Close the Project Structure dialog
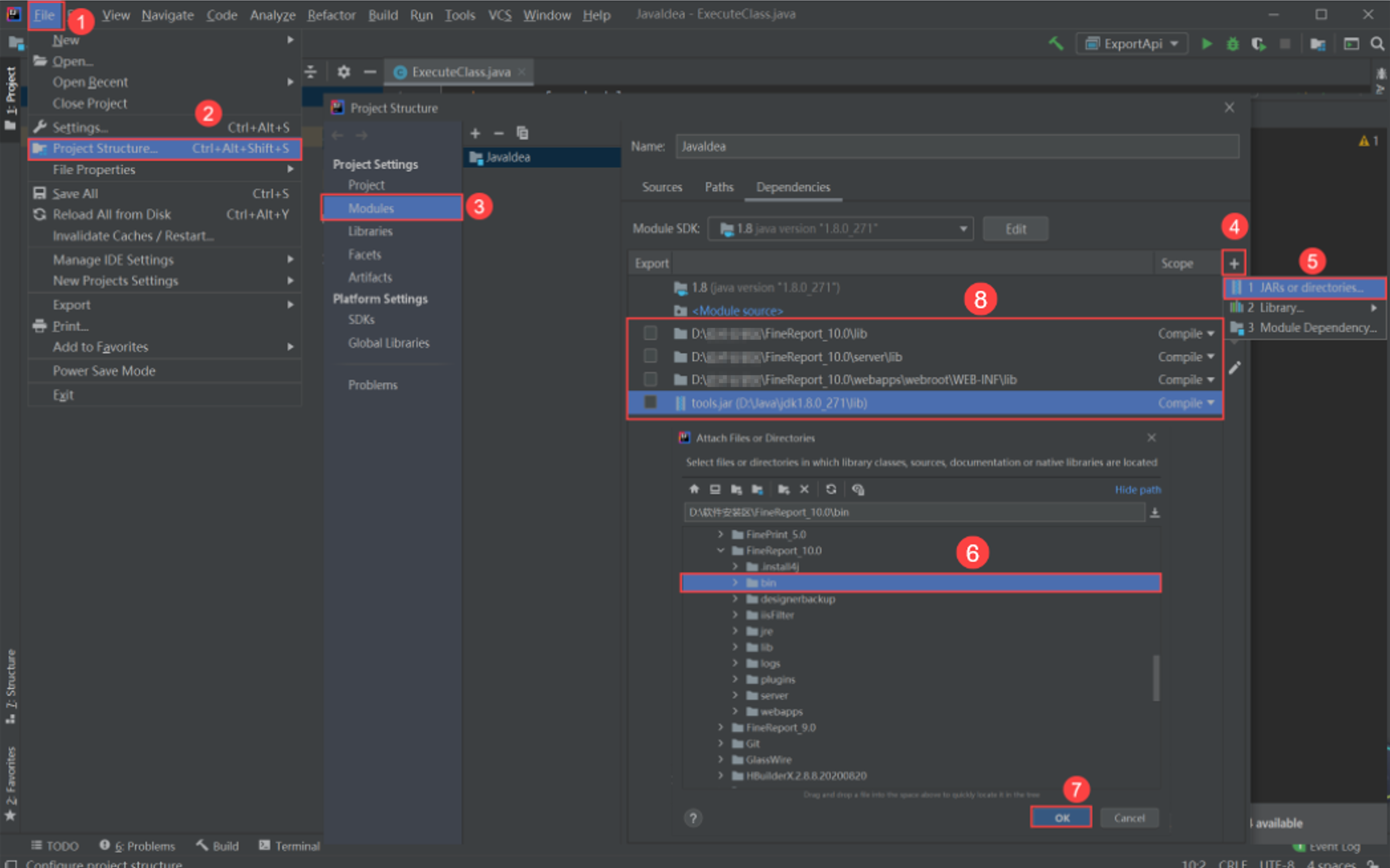 click(x=1229, y=108)
